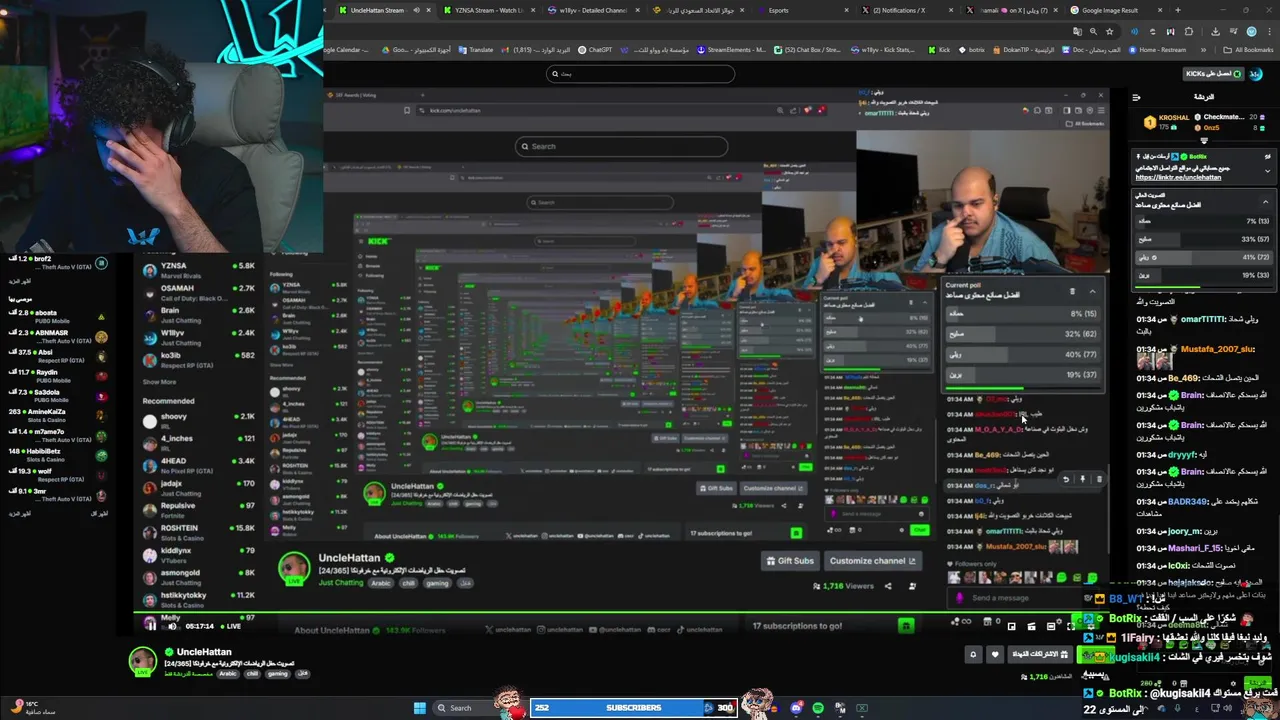Pause the stream using the player play button
Viewport: 1280px width, 720px height.
150,626
